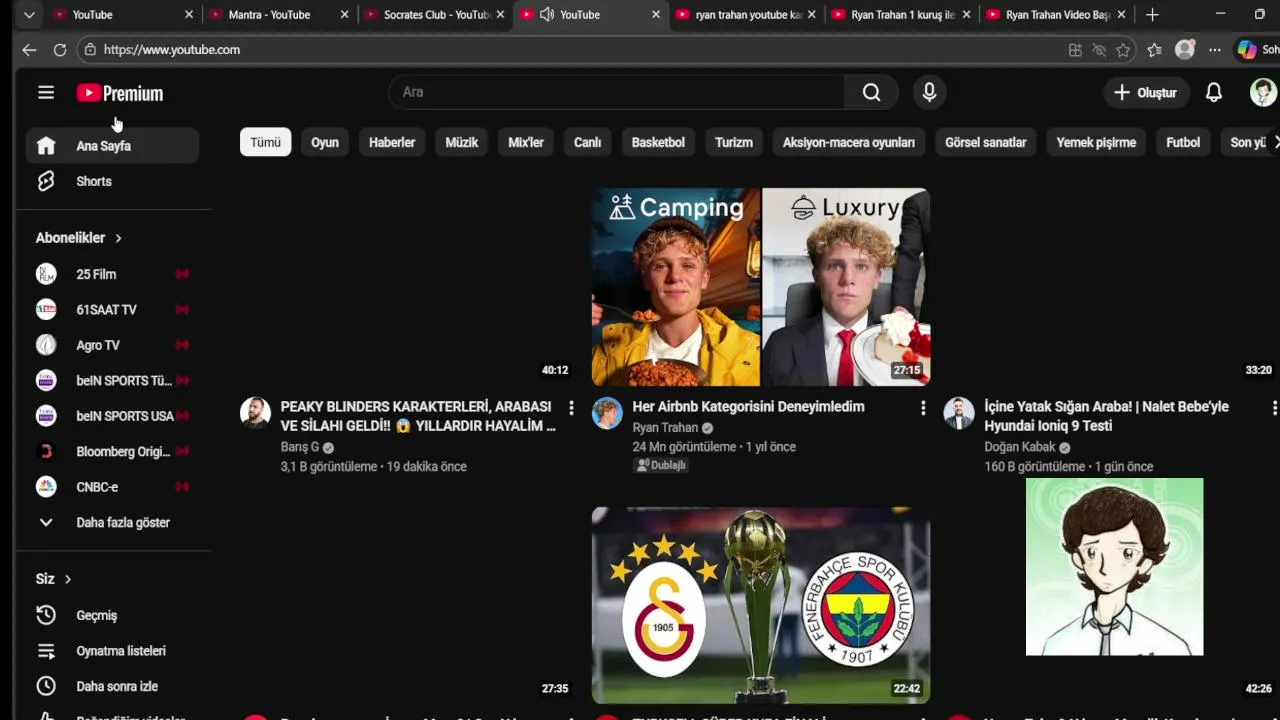Open Daha sonra izle list

(113, 687)
